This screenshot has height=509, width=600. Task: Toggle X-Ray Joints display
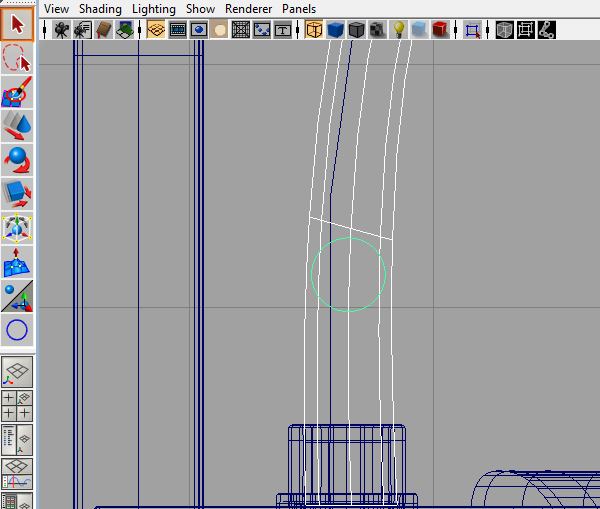pos(546,30)
